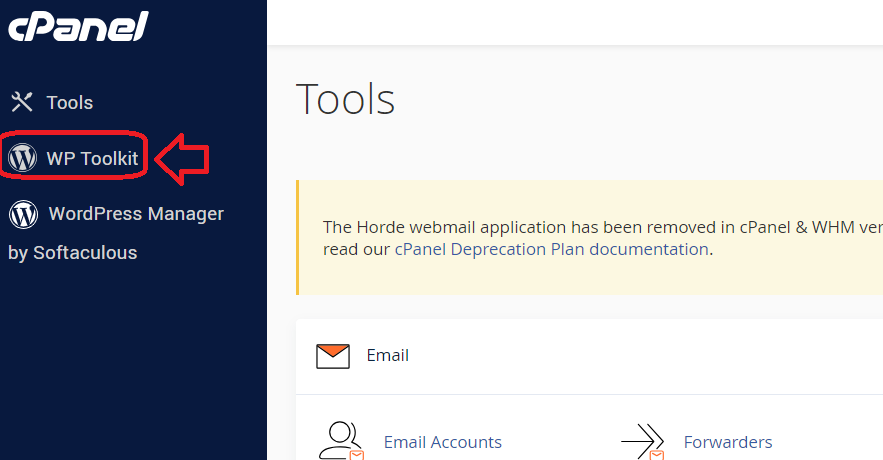The image size is (883, 460).
Task: Open the Email Accounts link
Action: (x=443, y=442)
